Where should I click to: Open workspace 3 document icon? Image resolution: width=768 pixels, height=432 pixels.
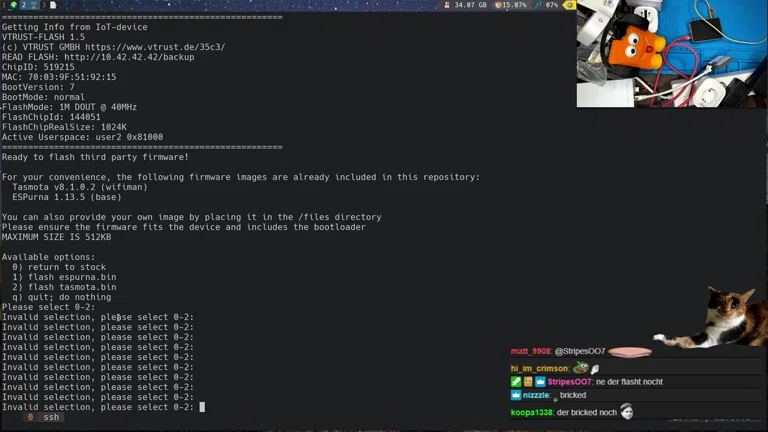pyautogui.click(x=53, y=5)
